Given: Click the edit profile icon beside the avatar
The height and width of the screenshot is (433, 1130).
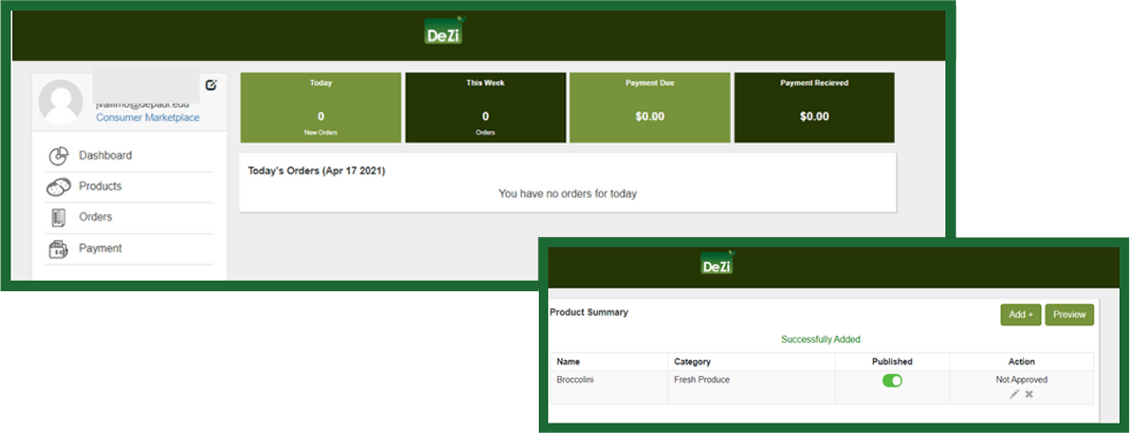Looking at the screenshot, I should (x=211, y=85).
